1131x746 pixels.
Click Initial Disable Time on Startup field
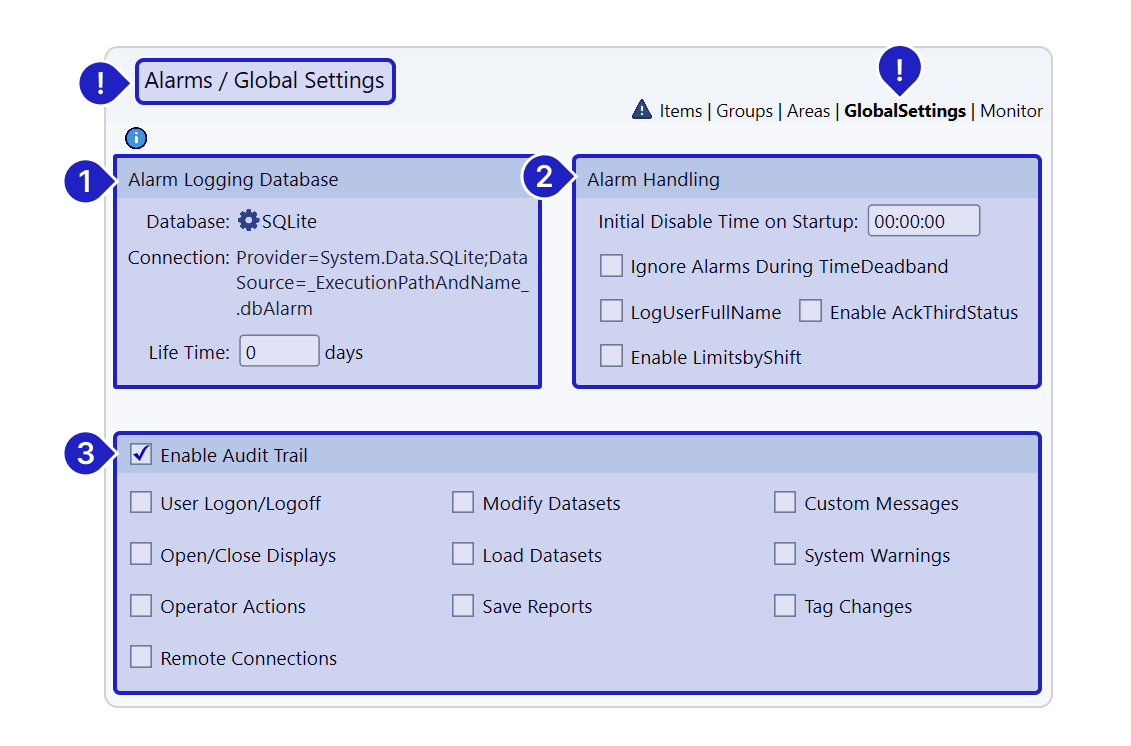tap(923, 221)
